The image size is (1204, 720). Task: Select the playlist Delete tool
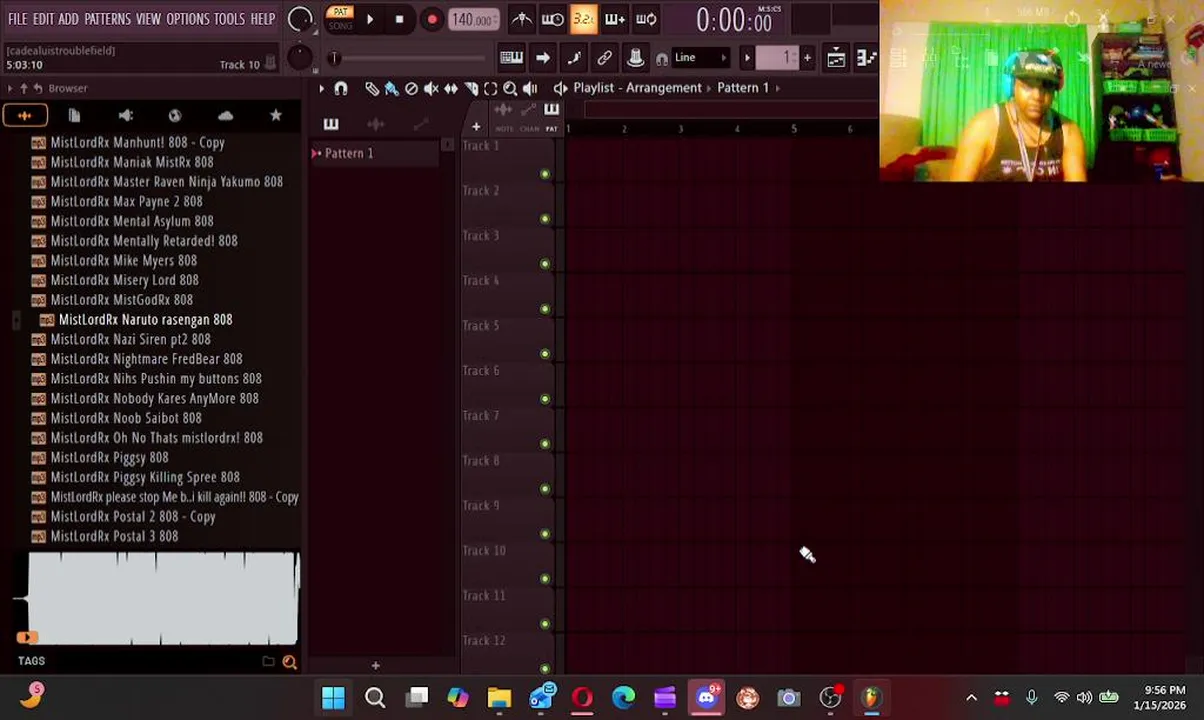tap(411, 88)
